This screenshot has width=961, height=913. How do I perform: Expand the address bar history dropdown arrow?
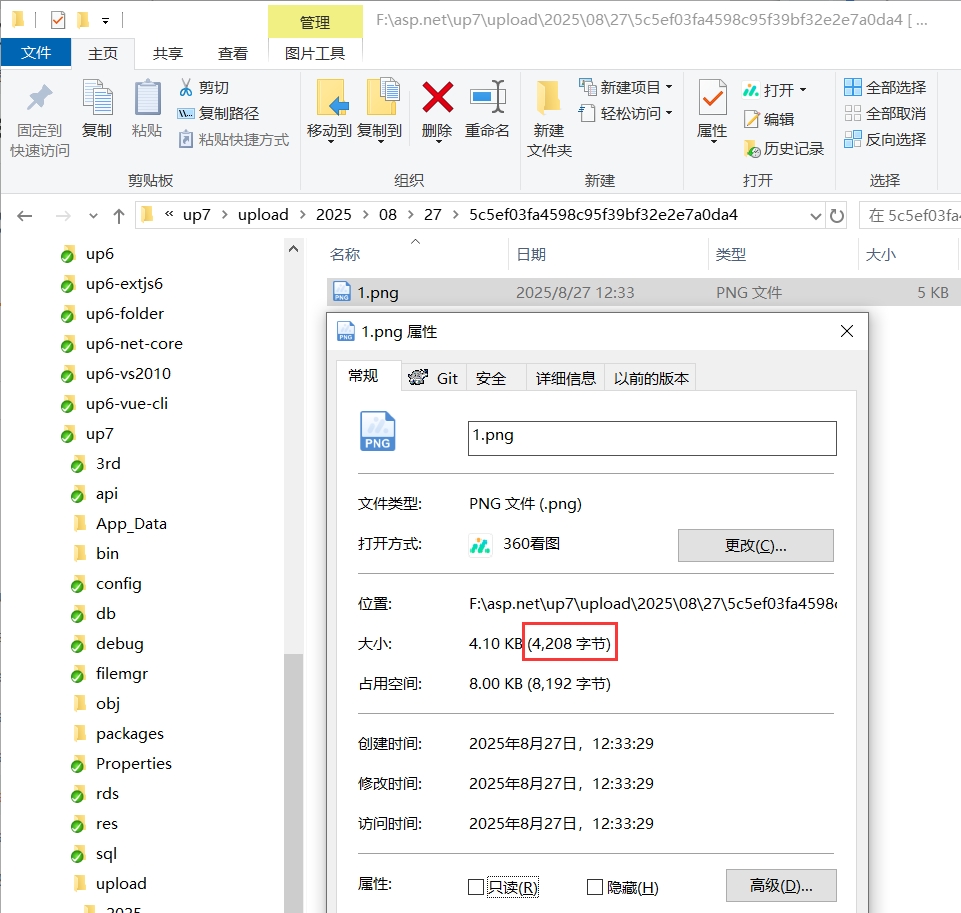point(815,216)
